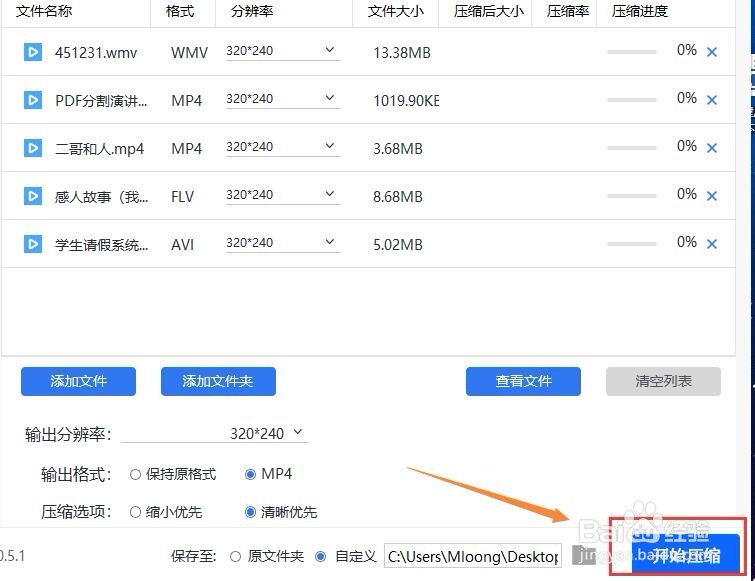Click the 添加文件夹 button
The image size is (755, 581).
[218, 382]
